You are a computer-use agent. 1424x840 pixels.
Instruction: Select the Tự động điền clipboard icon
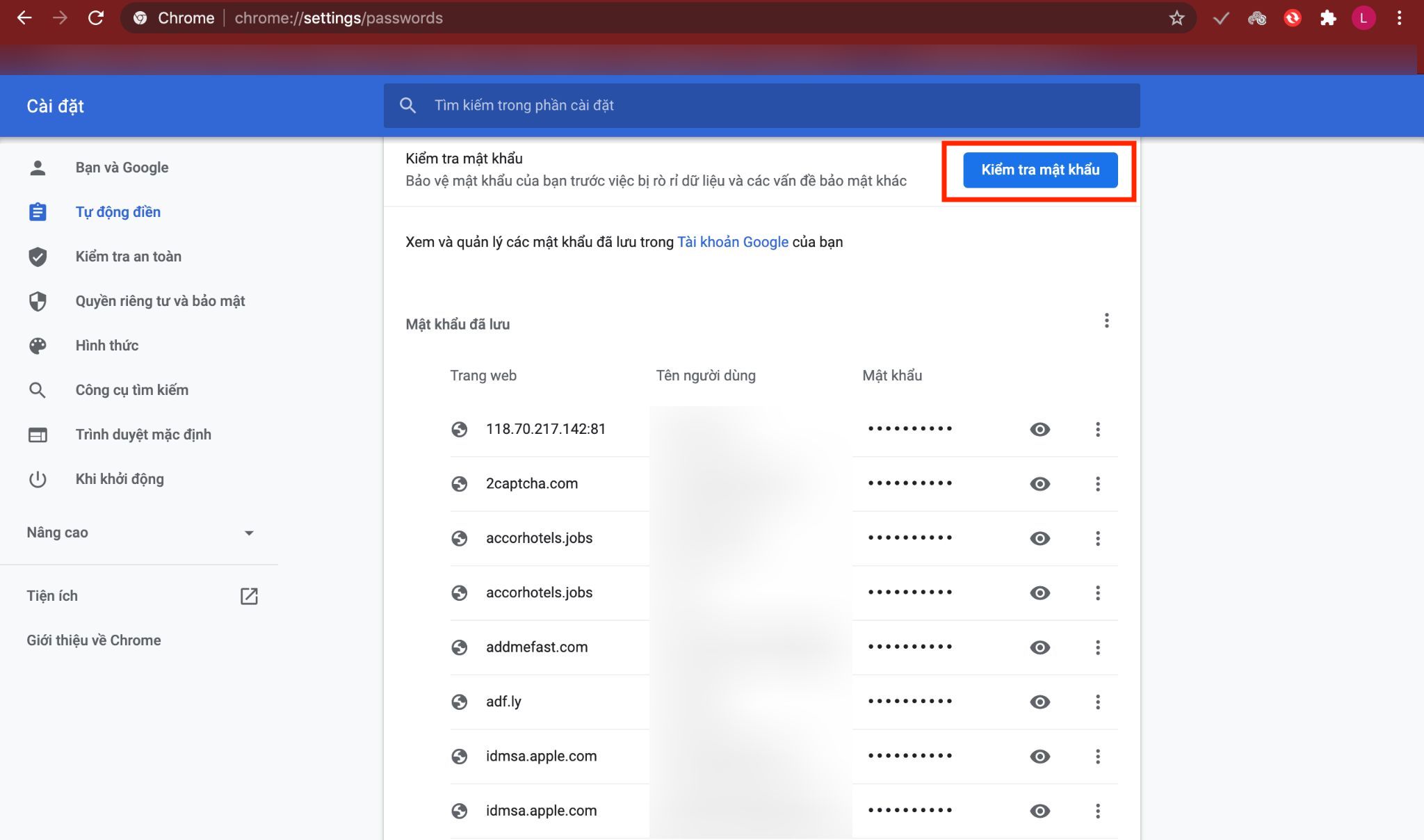coord(38,211)
